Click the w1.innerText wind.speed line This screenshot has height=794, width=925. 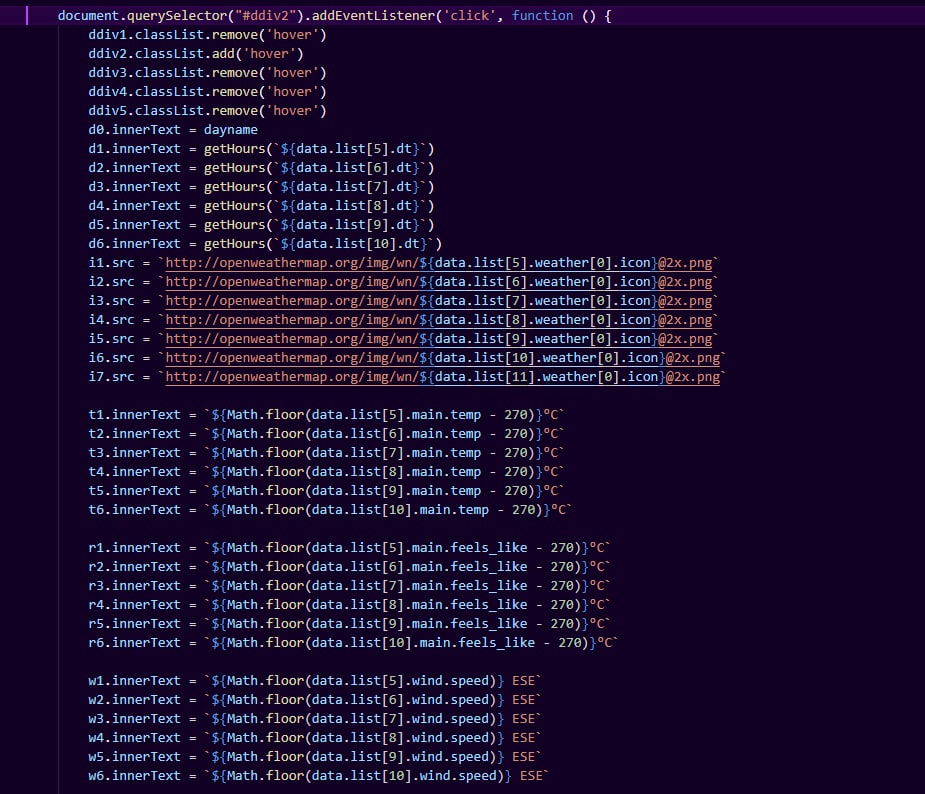tap(315, 680)
